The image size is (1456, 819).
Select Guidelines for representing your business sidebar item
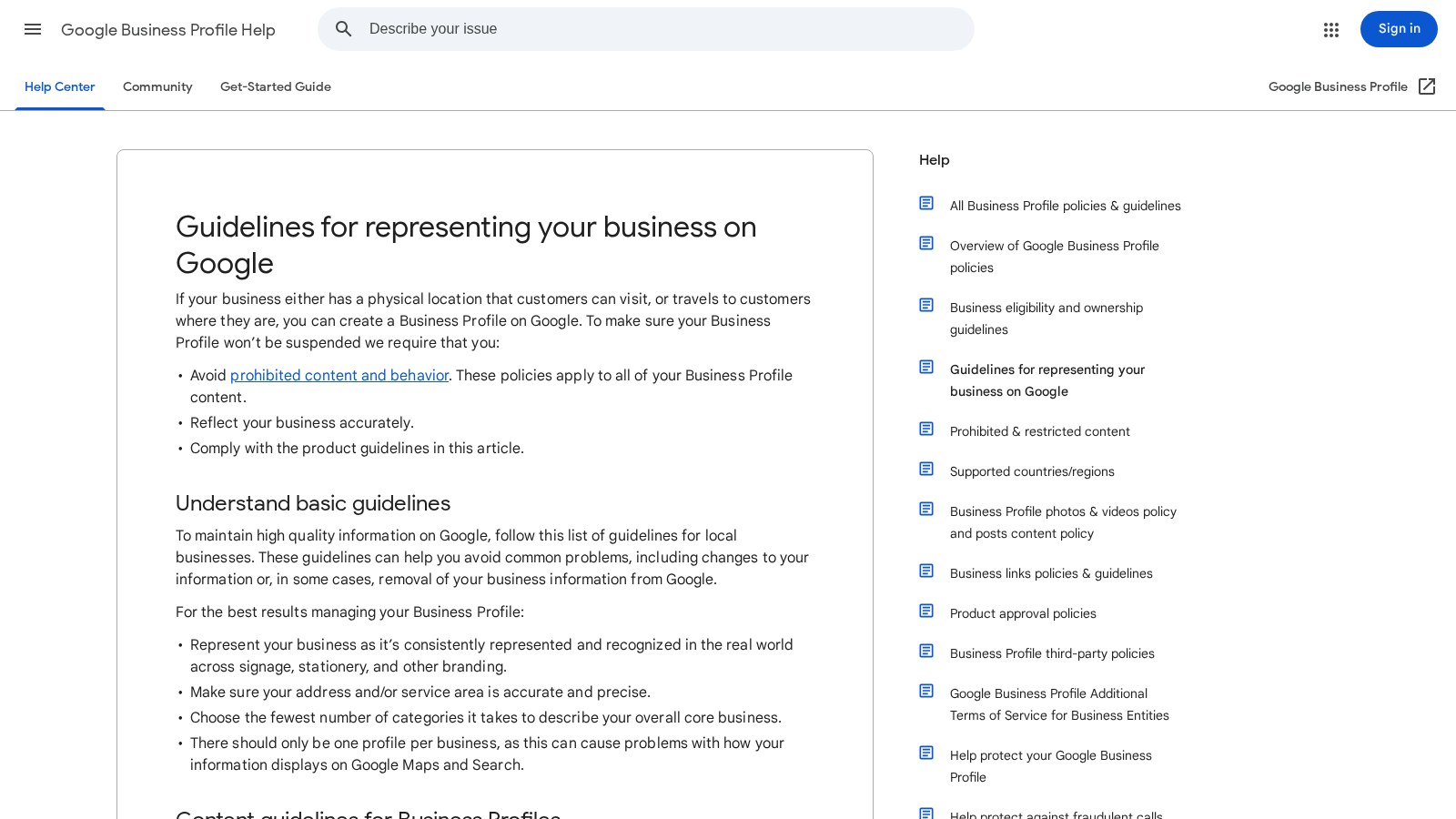1047,380
